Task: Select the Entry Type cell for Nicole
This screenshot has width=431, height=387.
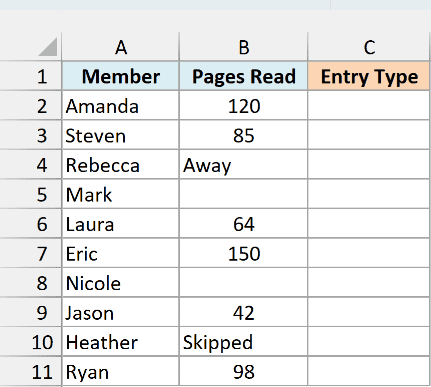Action: [369, 283]
